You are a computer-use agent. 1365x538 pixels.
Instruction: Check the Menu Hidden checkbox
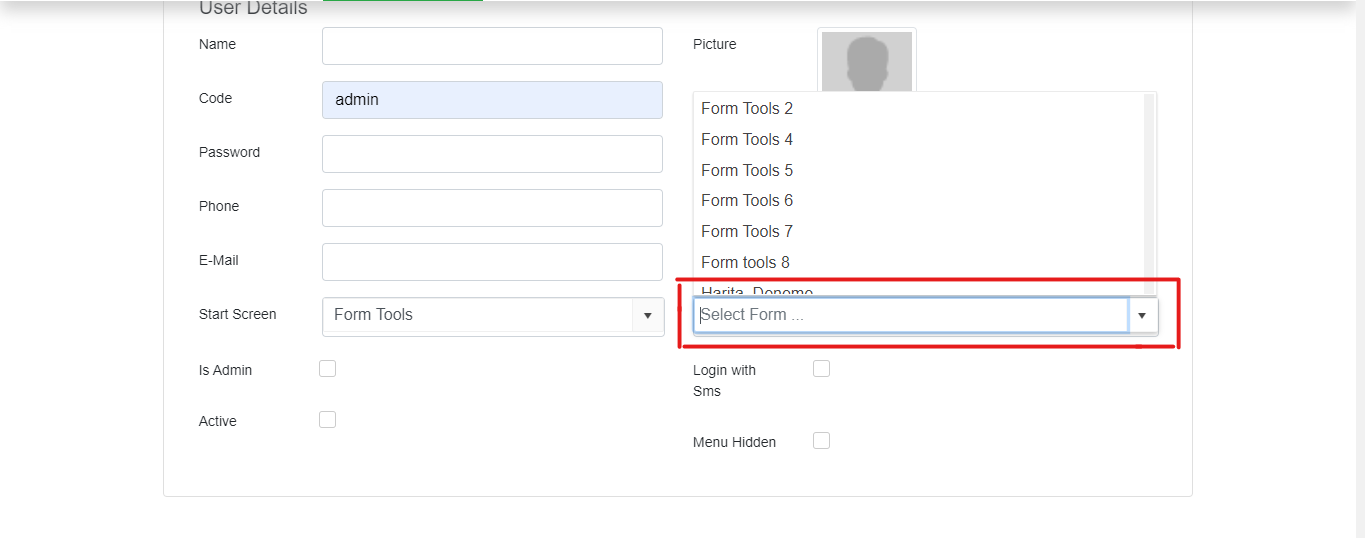pos(821,441)
